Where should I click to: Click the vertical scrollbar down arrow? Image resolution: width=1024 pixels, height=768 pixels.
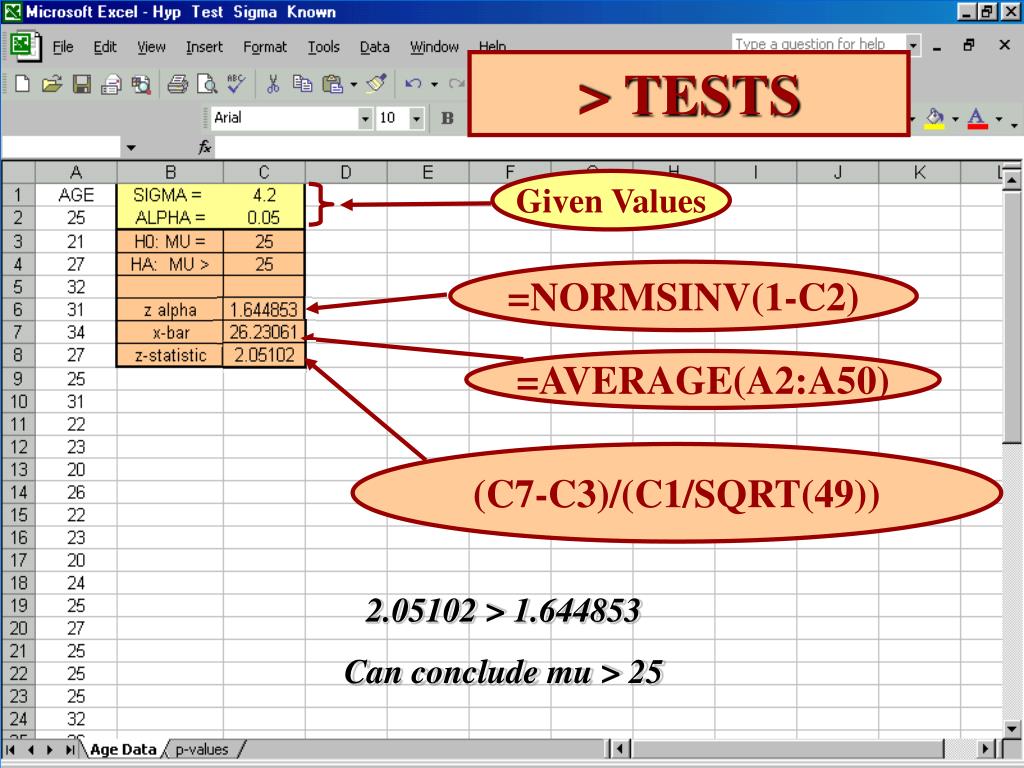[1012, 728]
